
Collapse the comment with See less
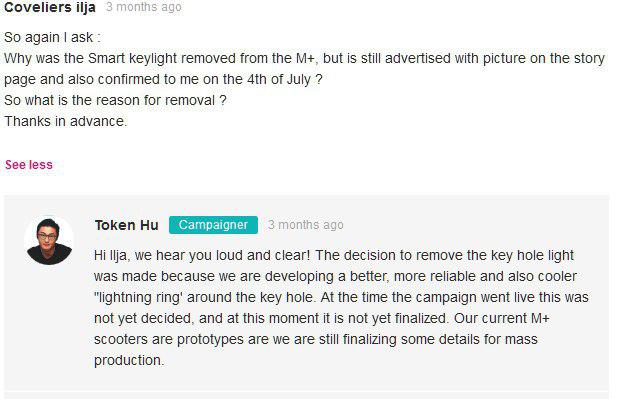pyautogui.click(x=29, y=165)
